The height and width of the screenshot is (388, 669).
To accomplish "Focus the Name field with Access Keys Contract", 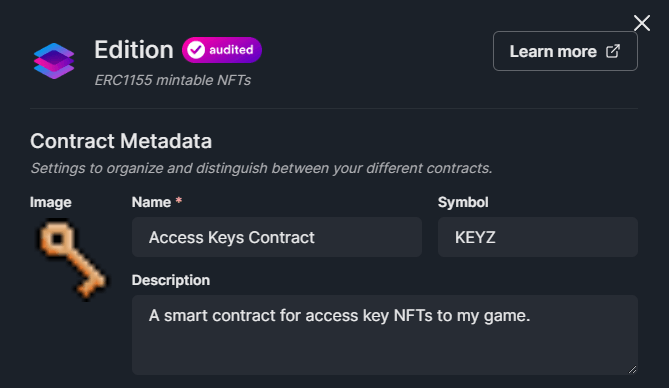I will [277, 237].
